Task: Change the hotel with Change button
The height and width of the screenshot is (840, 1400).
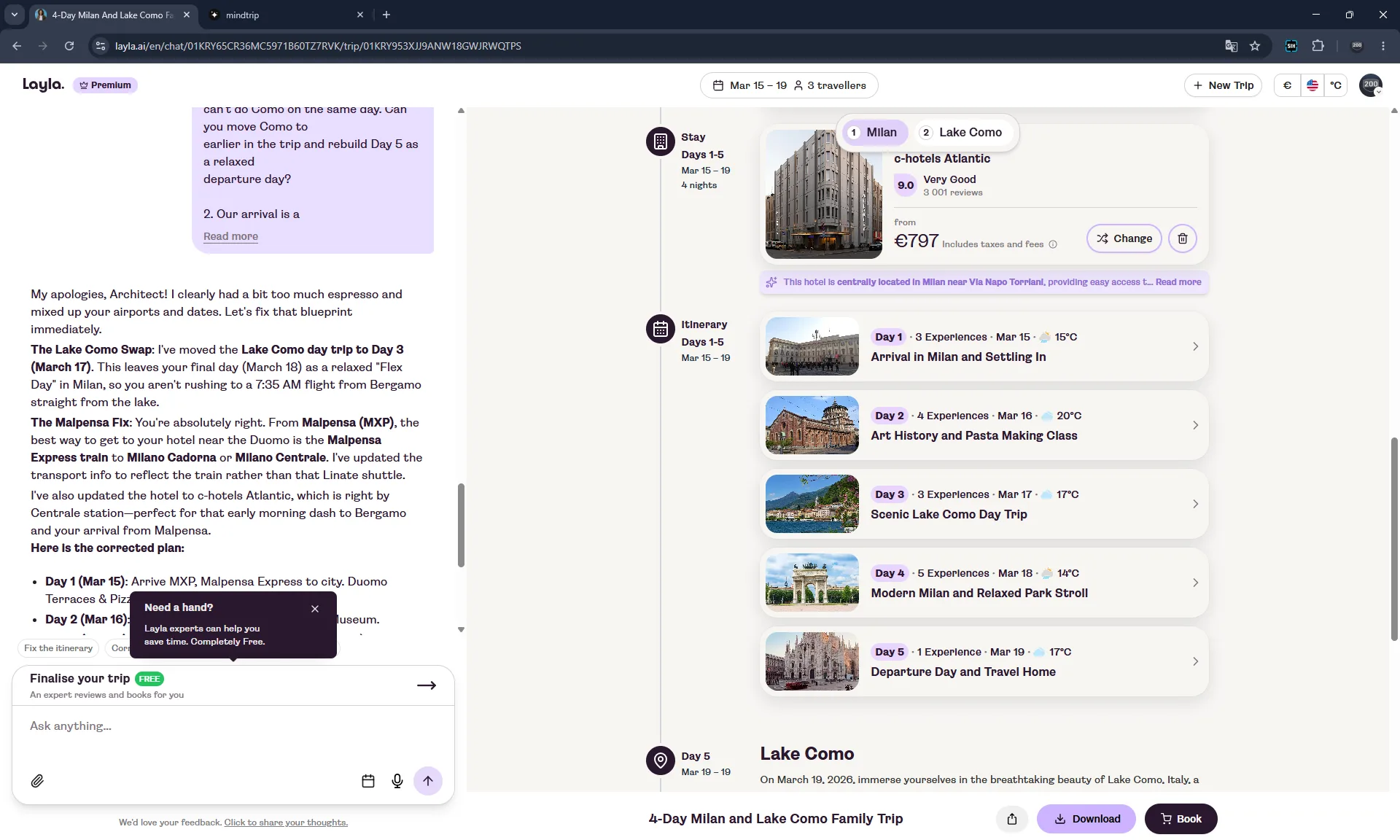Action: (1124, 238)
